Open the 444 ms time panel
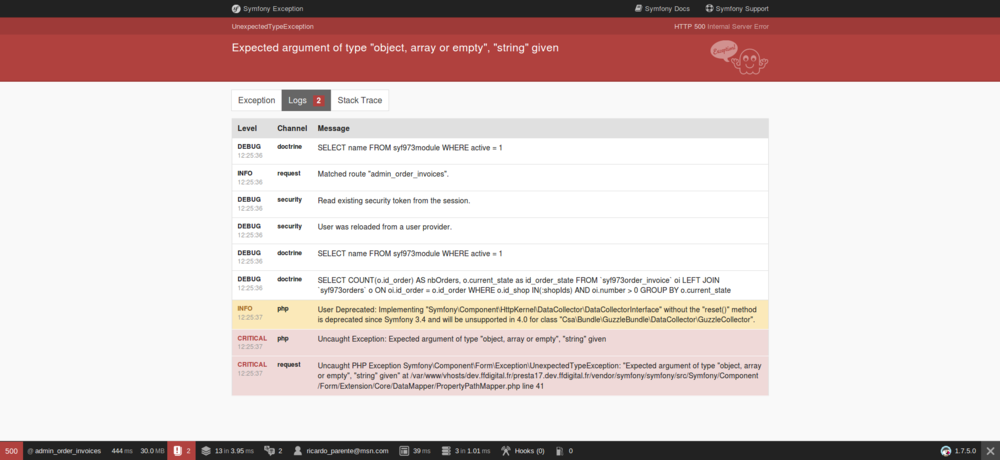1000x460 pixels. coord(122,450)
